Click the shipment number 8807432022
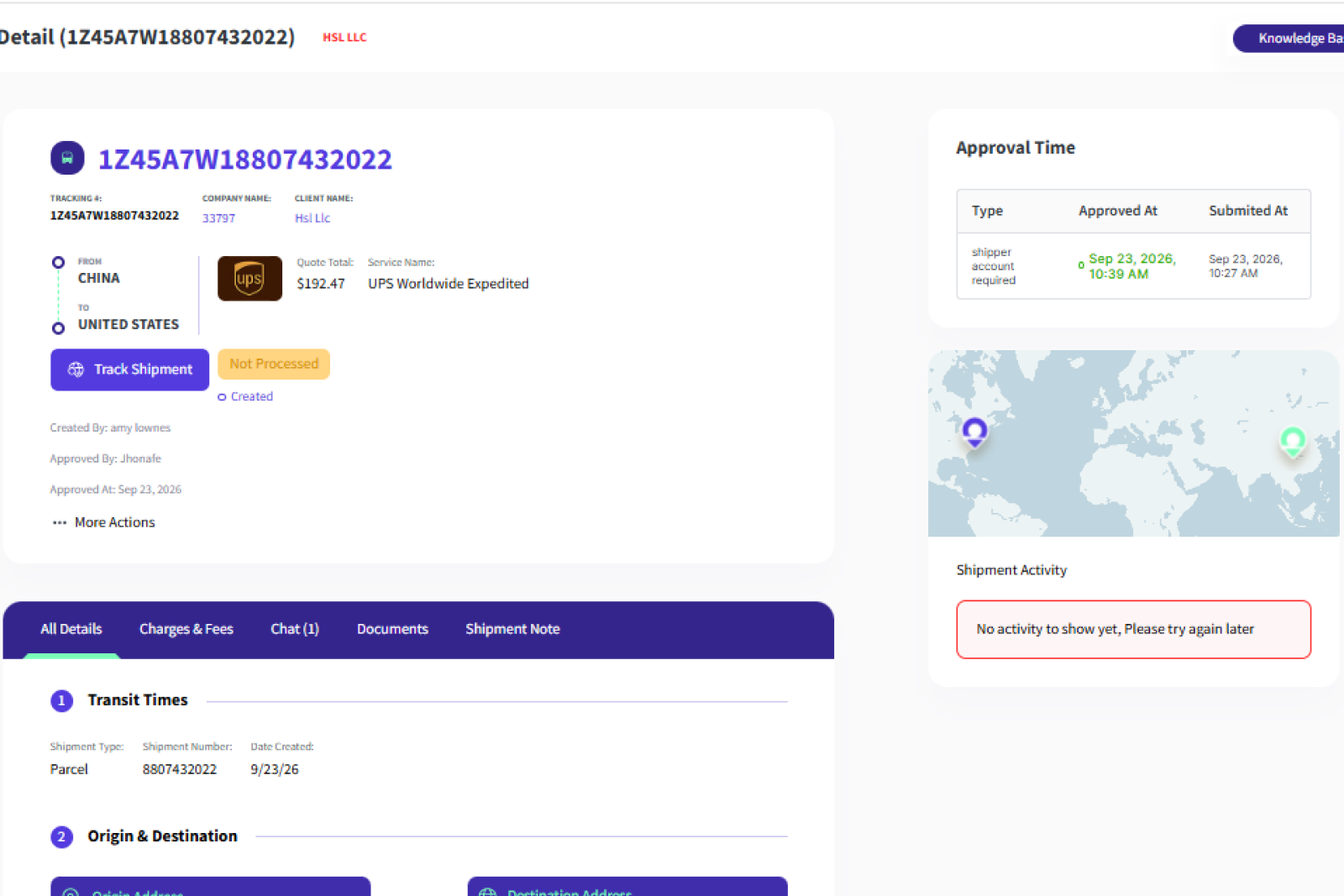Viewport: 1344px width, 896px height. pos(180,769)
